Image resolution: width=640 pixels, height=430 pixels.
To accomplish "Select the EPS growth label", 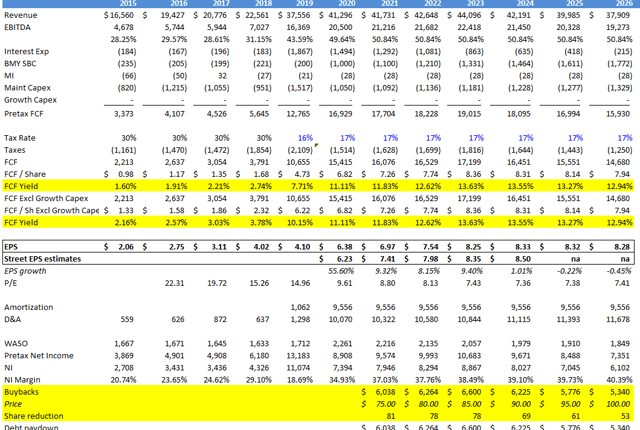I will coord(25,271).
